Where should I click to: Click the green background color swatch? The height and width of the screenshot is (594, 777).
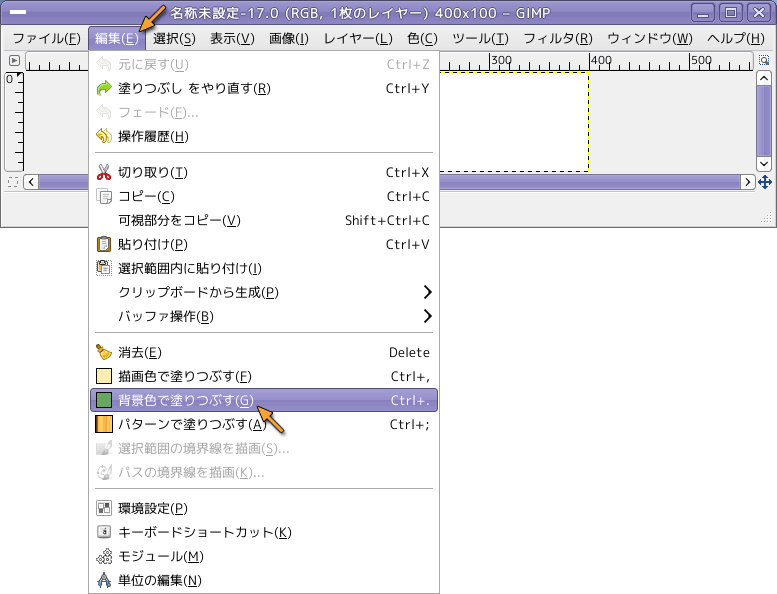point(104,400)
